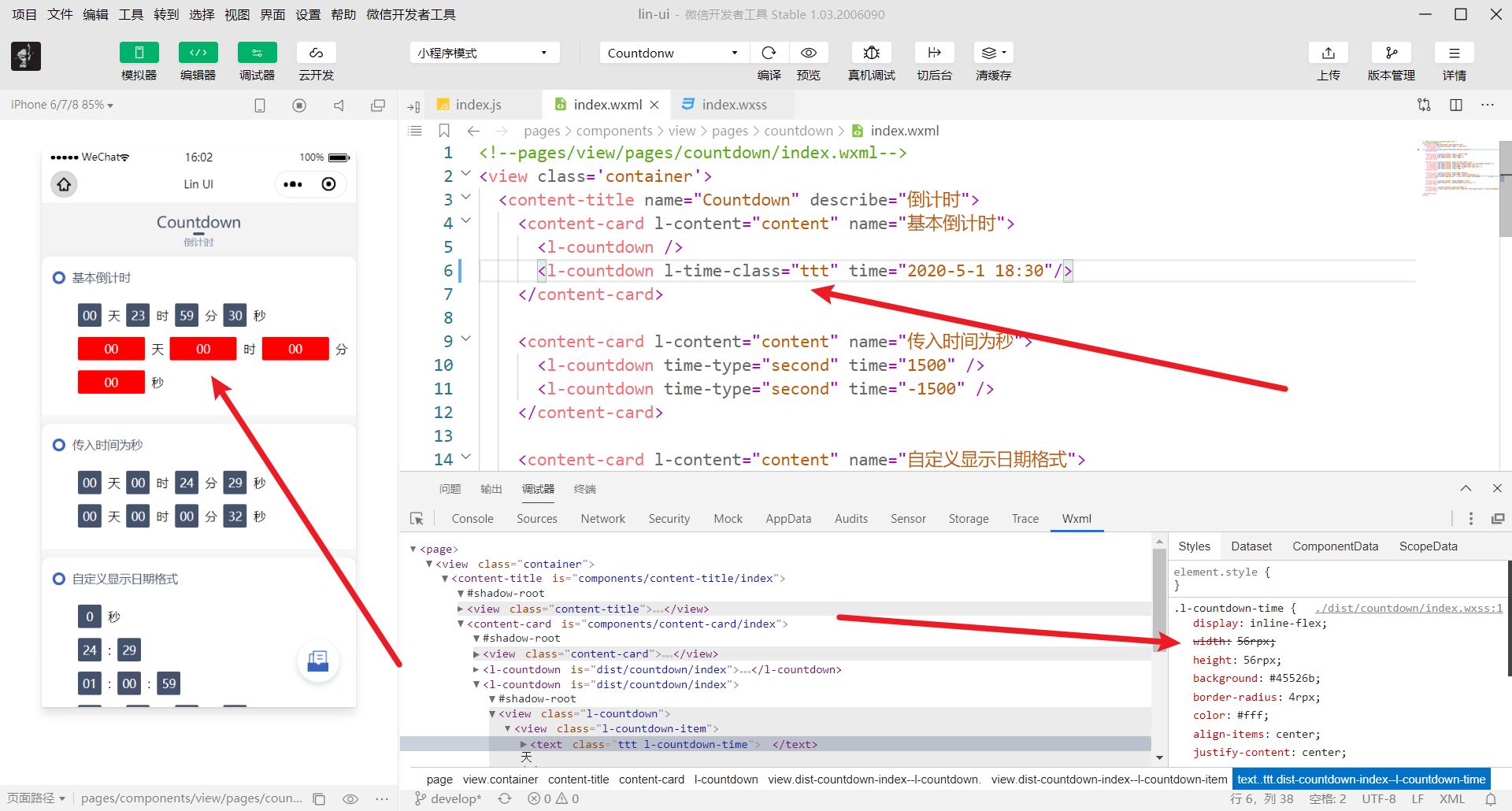This screenshot has height=811, width=1512.
Task: Click the back arrow in breadcrumb bar
Action: tap(473, 131)
